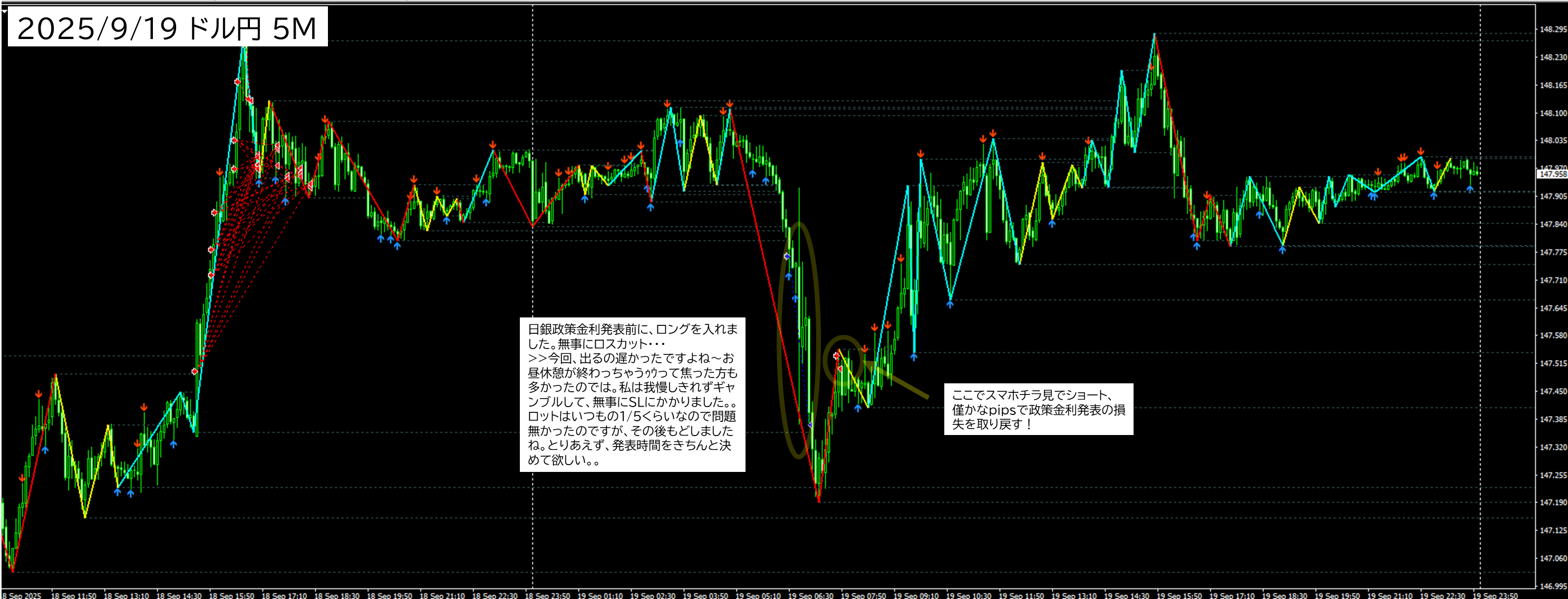The width and height of the screenshot is (1568, 599).
Task: Click the red sell arrow near the 148.295 high
Action: (1151, 66)
